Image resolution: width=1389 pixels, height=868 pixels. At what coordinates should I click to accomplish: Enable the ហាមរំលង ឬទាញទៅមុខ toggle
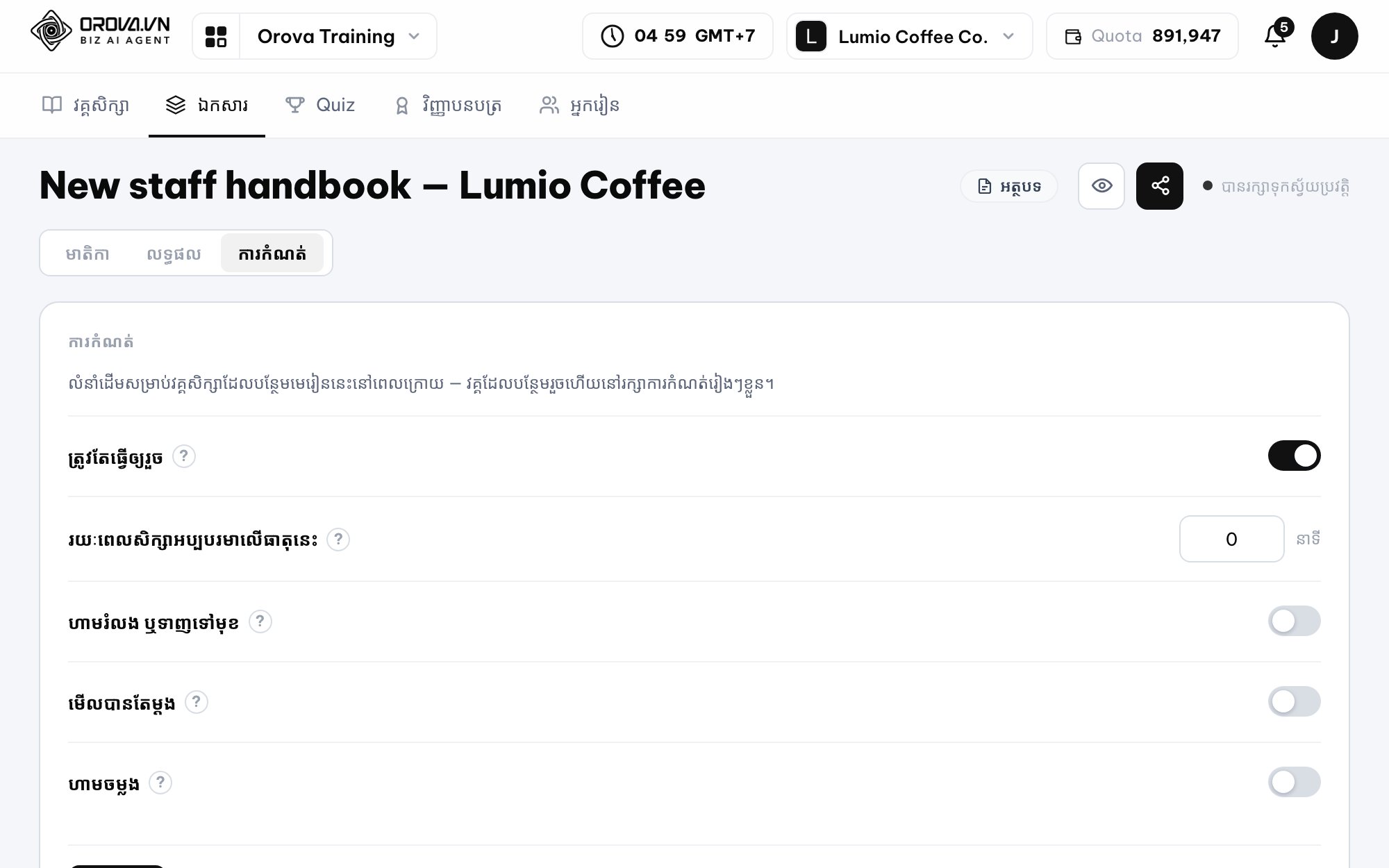click(x=1294, y=621)
